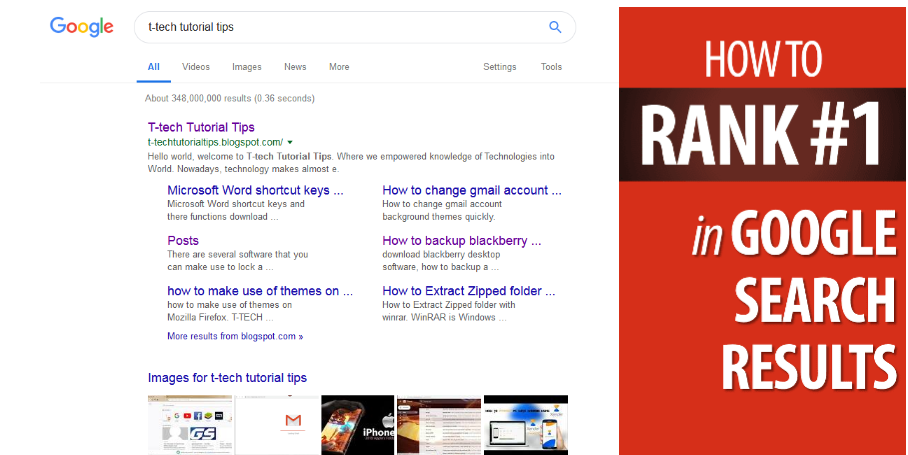
Task: Open How to backup blackberry link
Action: [x=462, y=241]
